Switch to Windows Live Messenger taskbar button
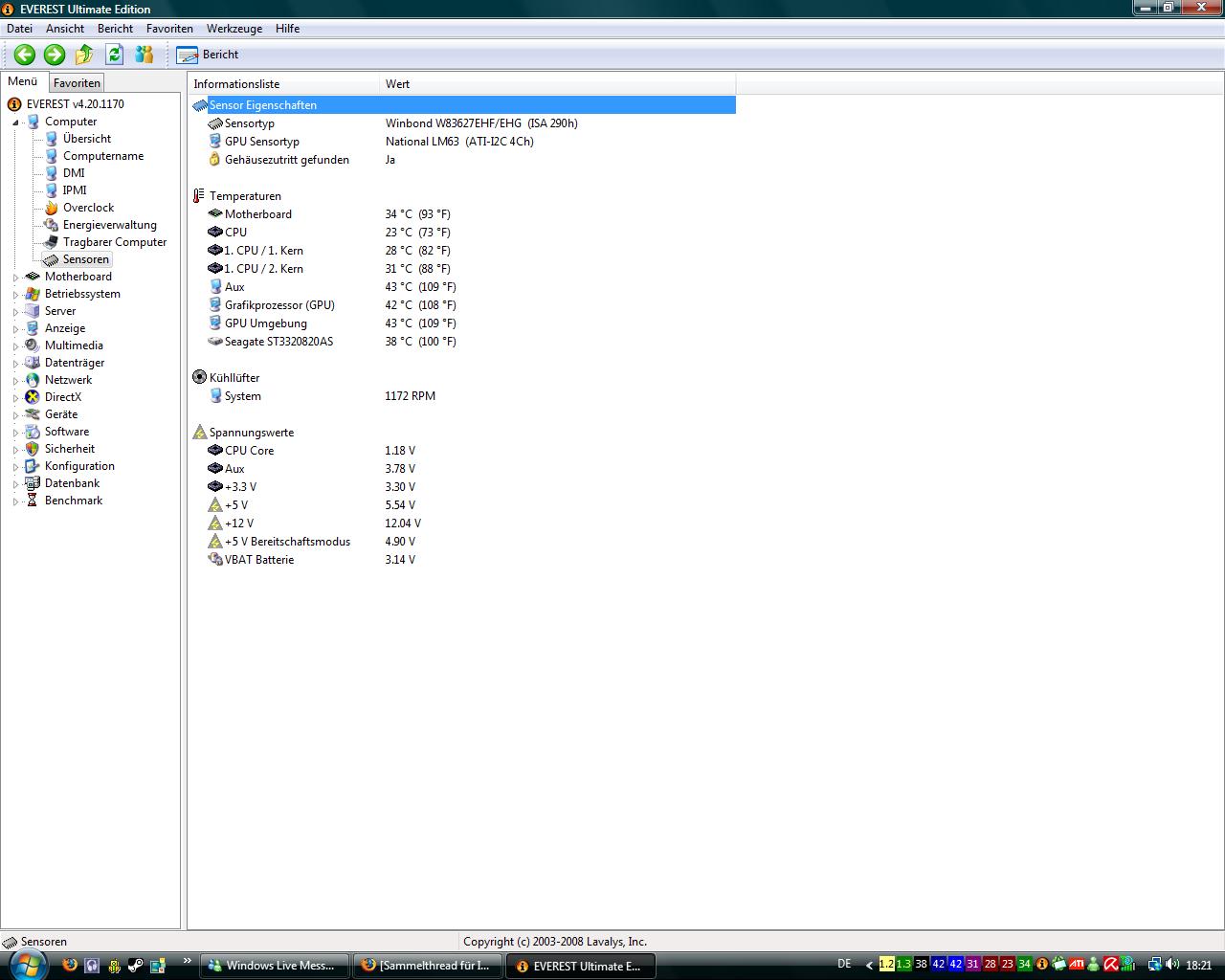Viewport: 1225px width, 980px height. coord(275,966)
